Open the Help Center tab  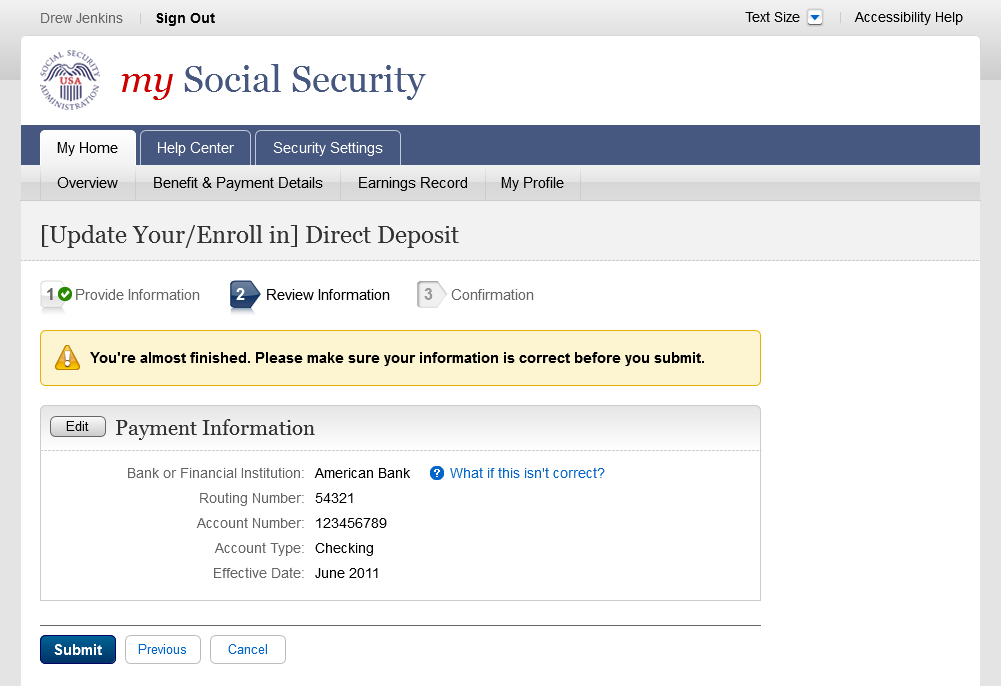[195, 148]
